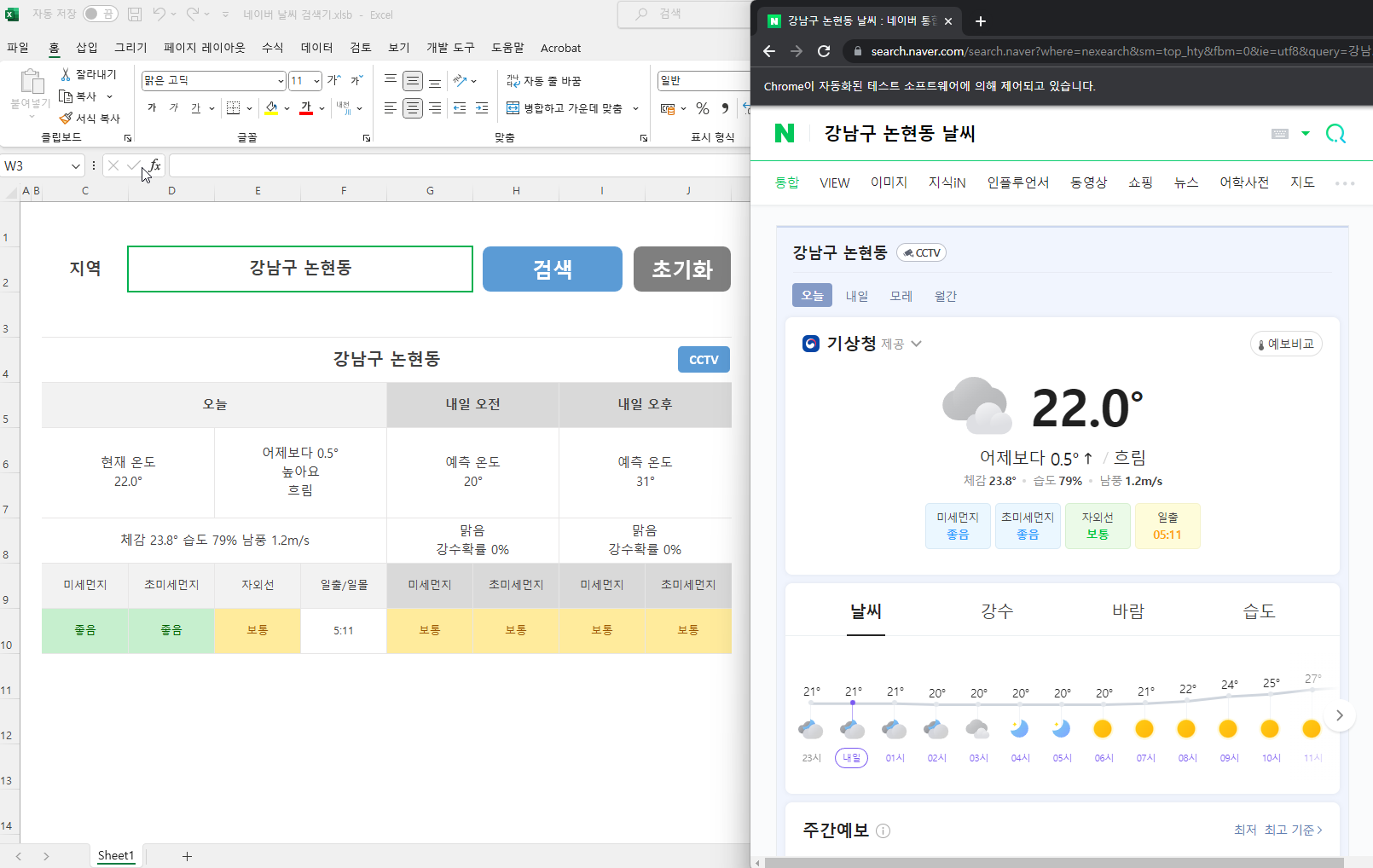Toggle italic 가 formatting in Excel
Image resolution: width=1373 pixels, height=868 pixels.
coord(174,107)
